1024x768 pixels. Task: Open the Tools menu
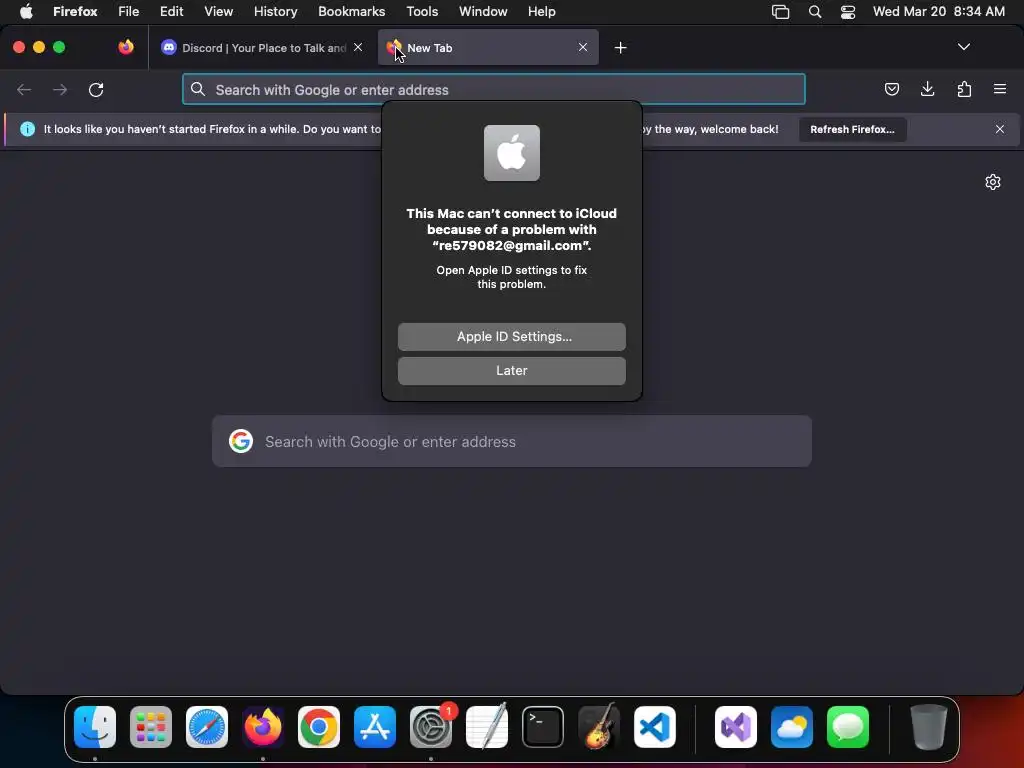[x=422, y=11]
